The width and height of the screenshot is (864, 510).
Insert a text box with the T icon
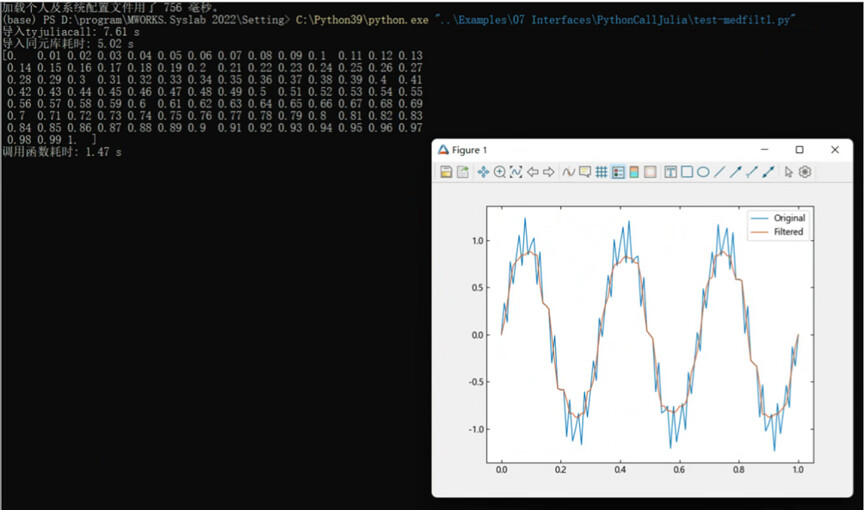tap(671, 172)
